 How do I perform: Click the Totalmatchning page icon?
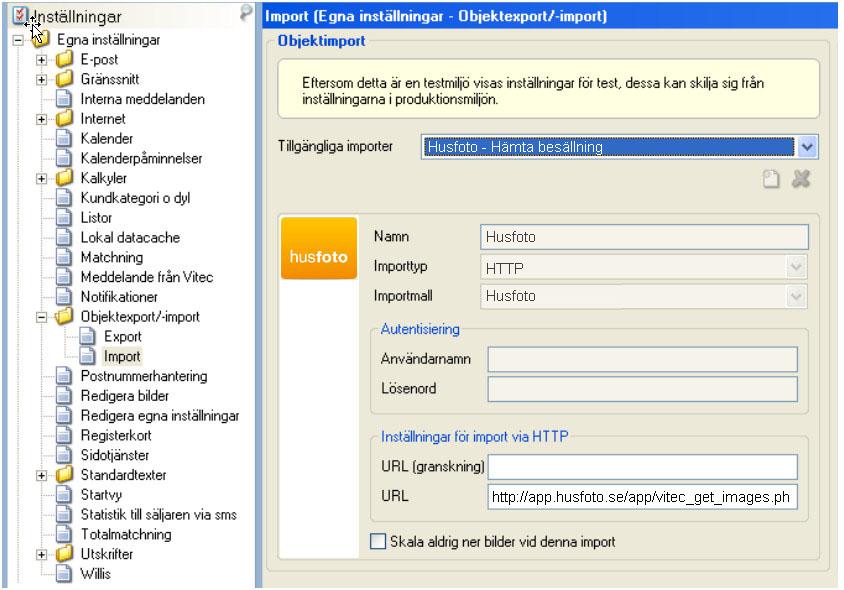pos(64,534)
